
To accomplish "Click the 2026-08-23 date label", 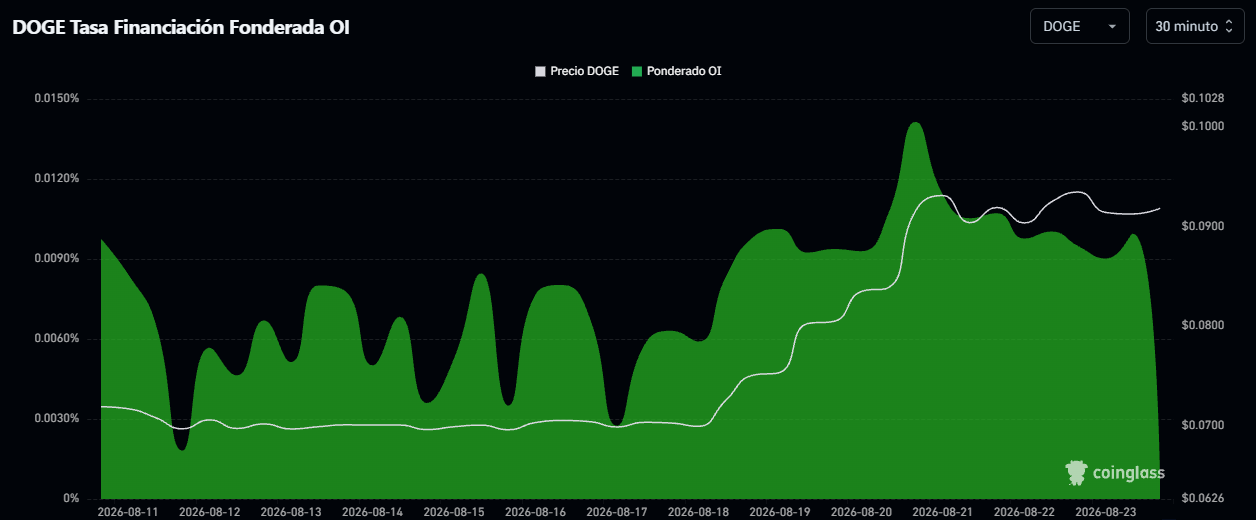I will pos(1106,512).
